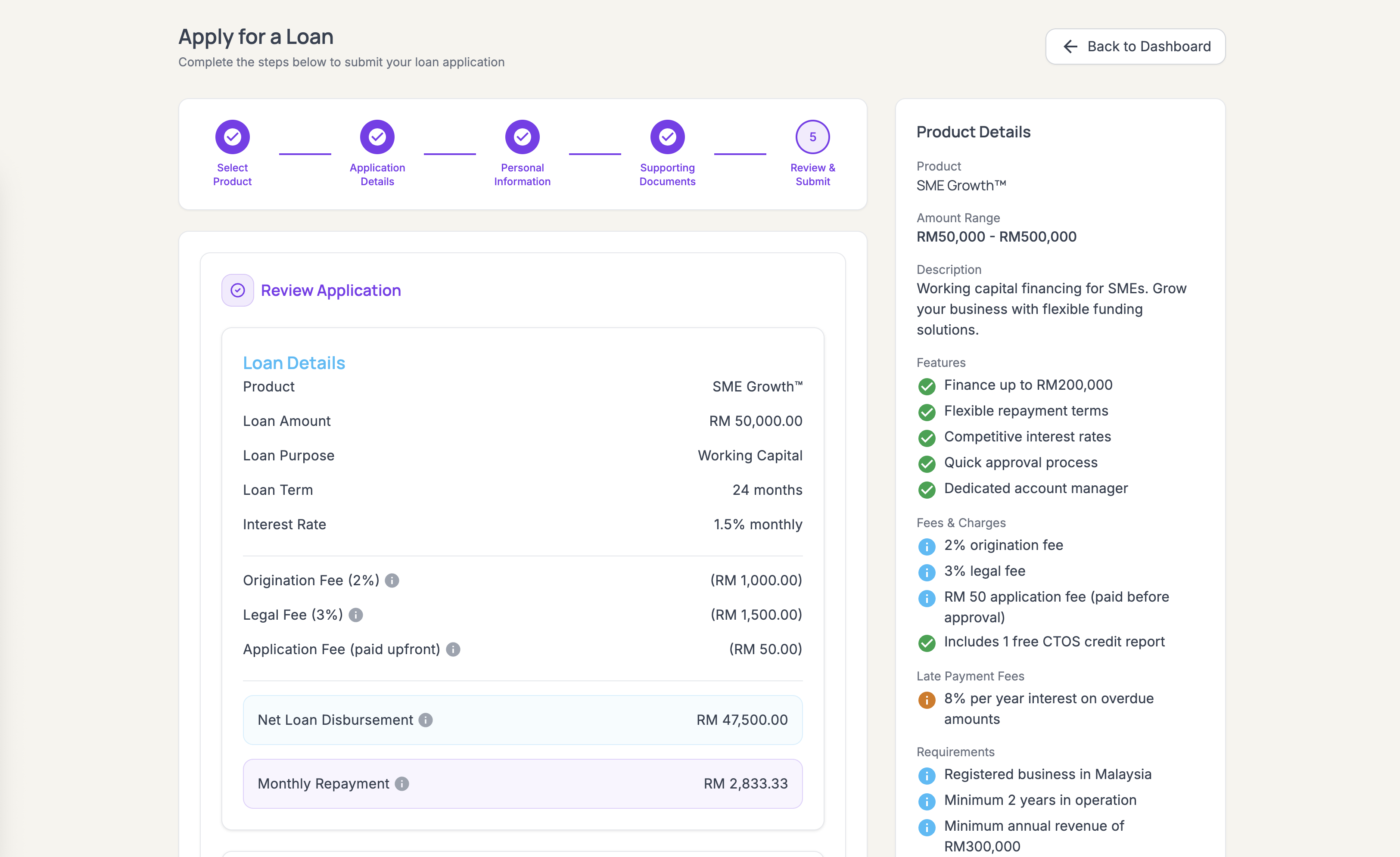Click the green check beside Flexible repayment terms
The image size is (1400, 857).
927,412
